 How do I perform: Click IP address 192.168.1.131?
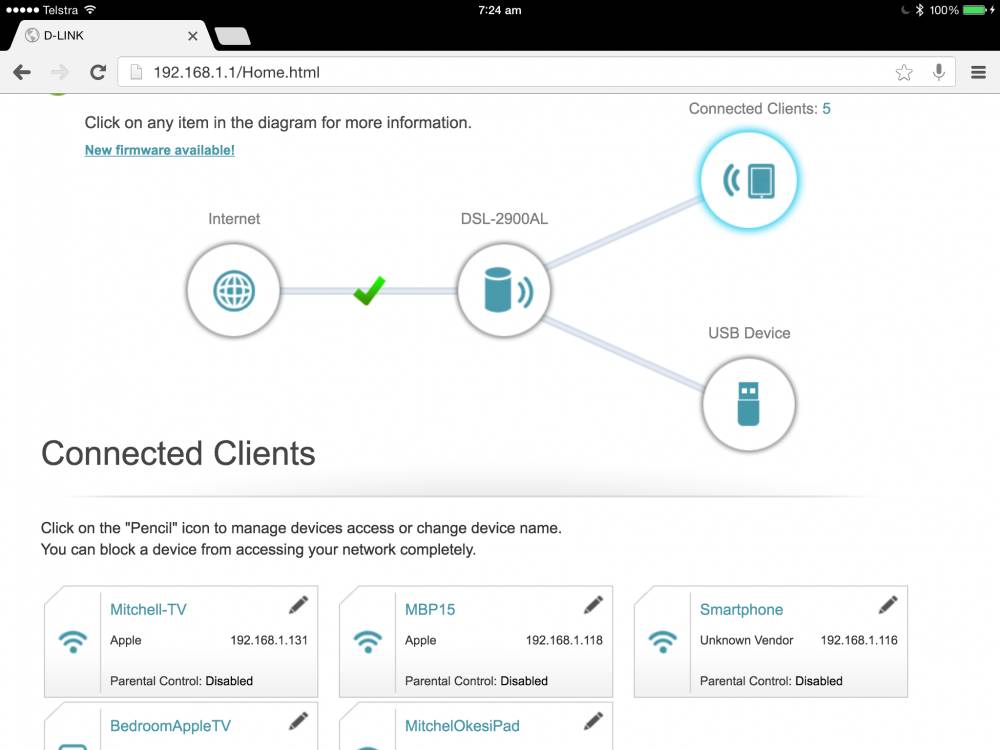(x=269, y=640)
